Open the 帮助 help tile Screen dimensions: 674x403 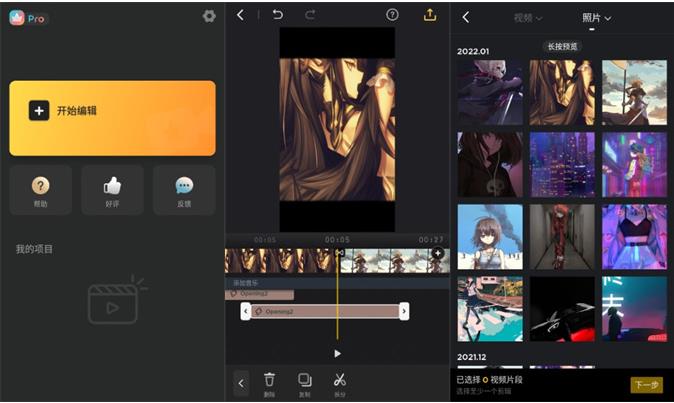(40, 190)
